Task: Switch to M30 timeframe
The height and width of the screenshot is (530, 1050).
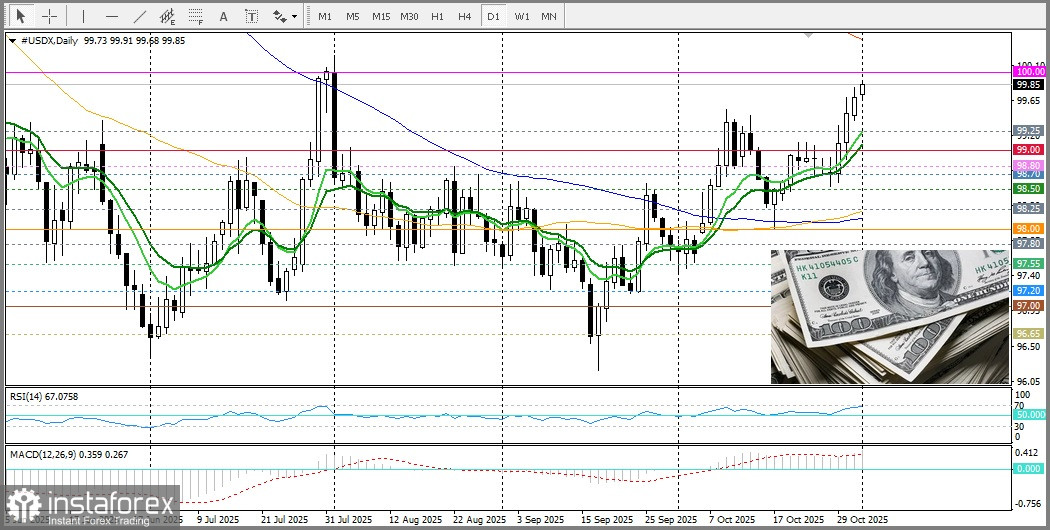Action: click(409, 16)
